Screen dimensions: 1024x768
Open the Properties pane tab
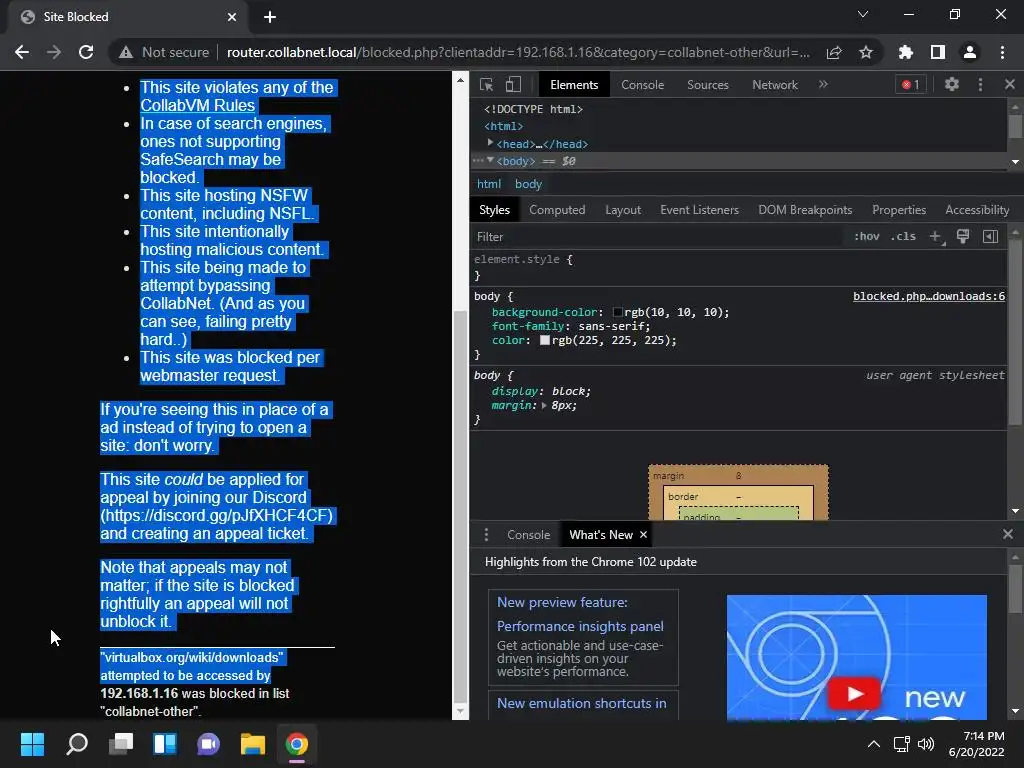click(899, 210)
